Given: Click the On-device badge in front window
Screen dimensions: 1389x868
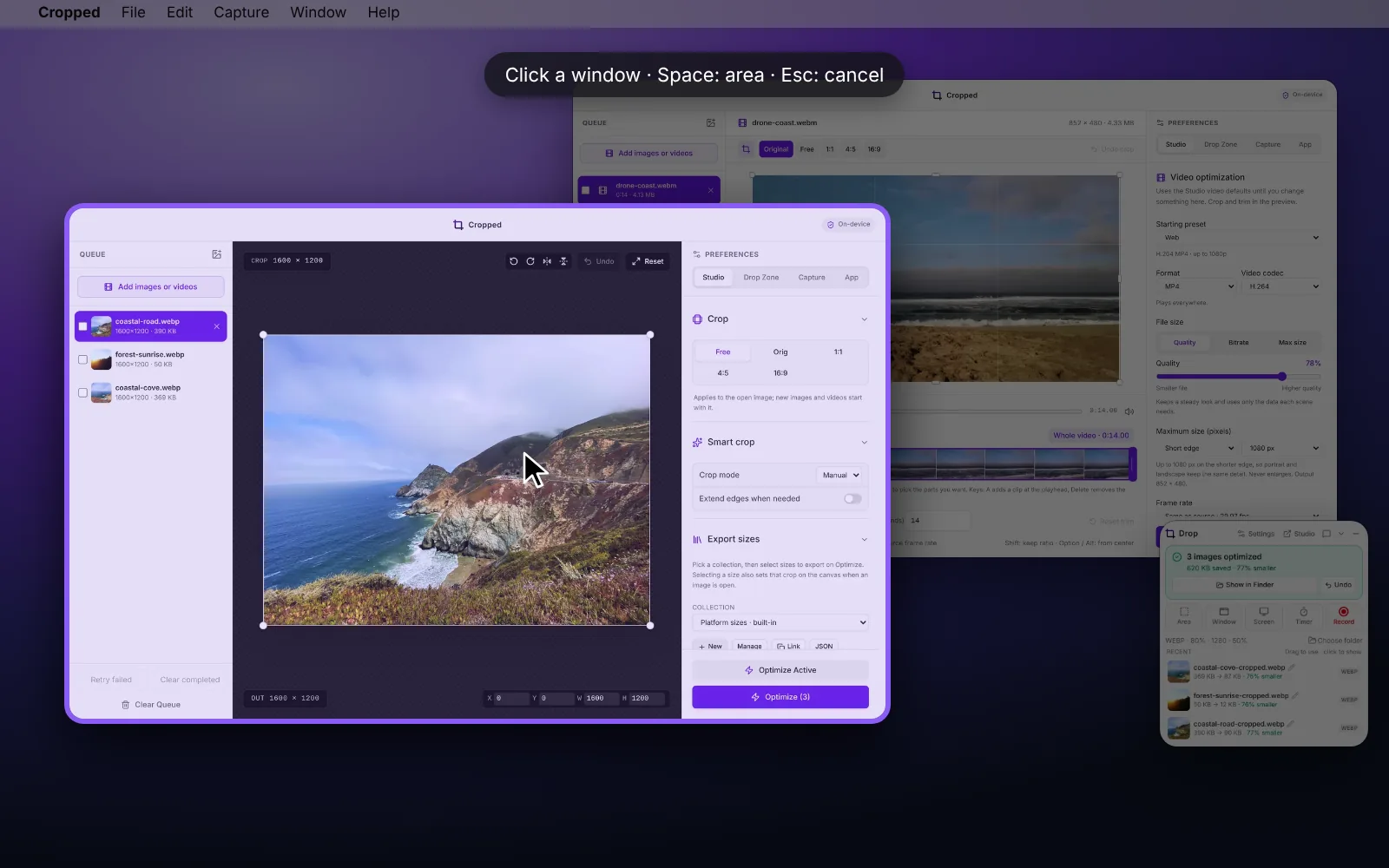Looking at the screenshot, I should click(848, 224).
